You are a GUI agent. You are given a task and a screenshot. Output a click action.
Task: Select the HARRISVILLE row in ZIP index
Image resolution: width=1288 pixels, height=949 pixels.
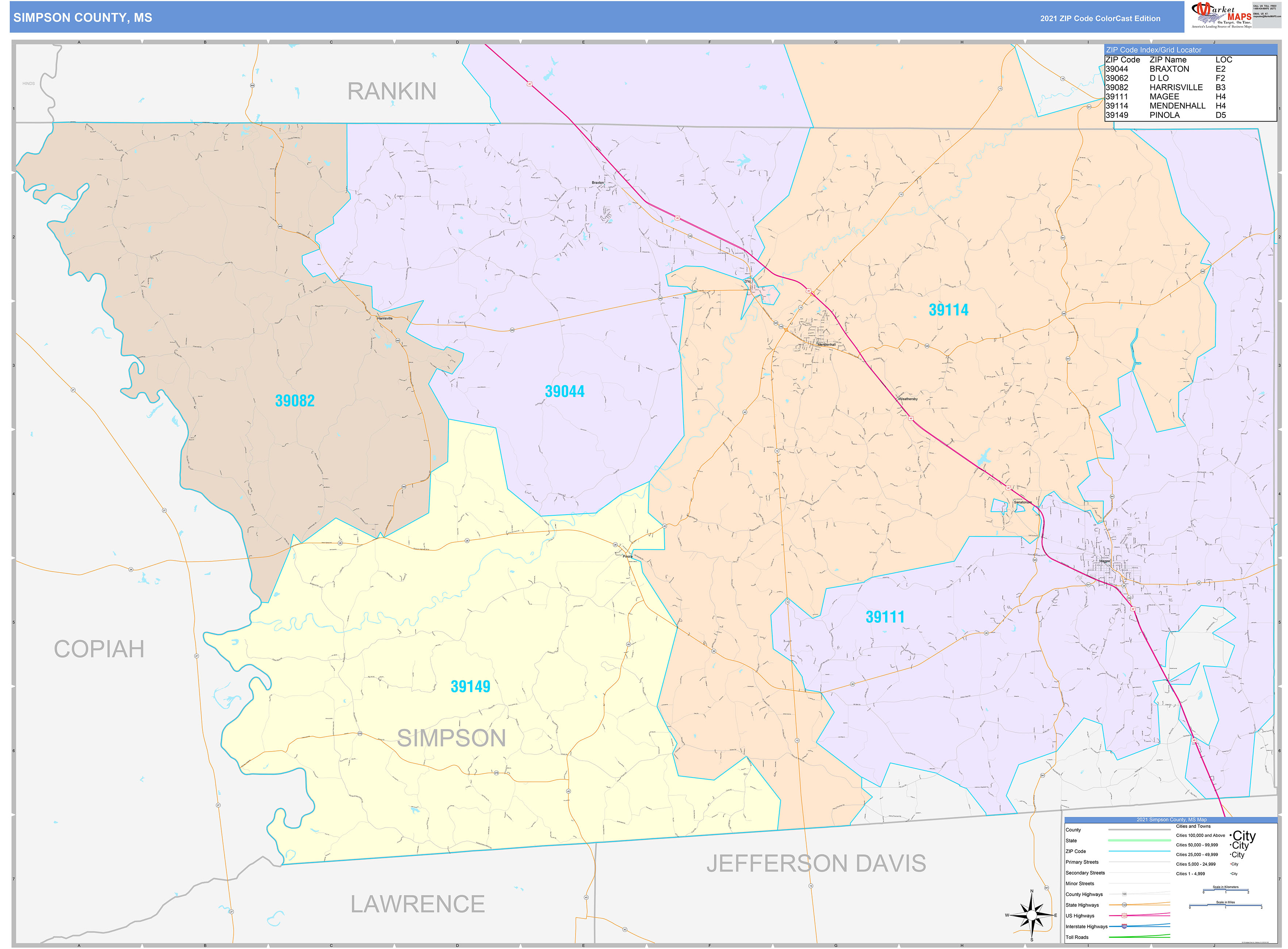pyautogui.click(x=1190, y=87)
